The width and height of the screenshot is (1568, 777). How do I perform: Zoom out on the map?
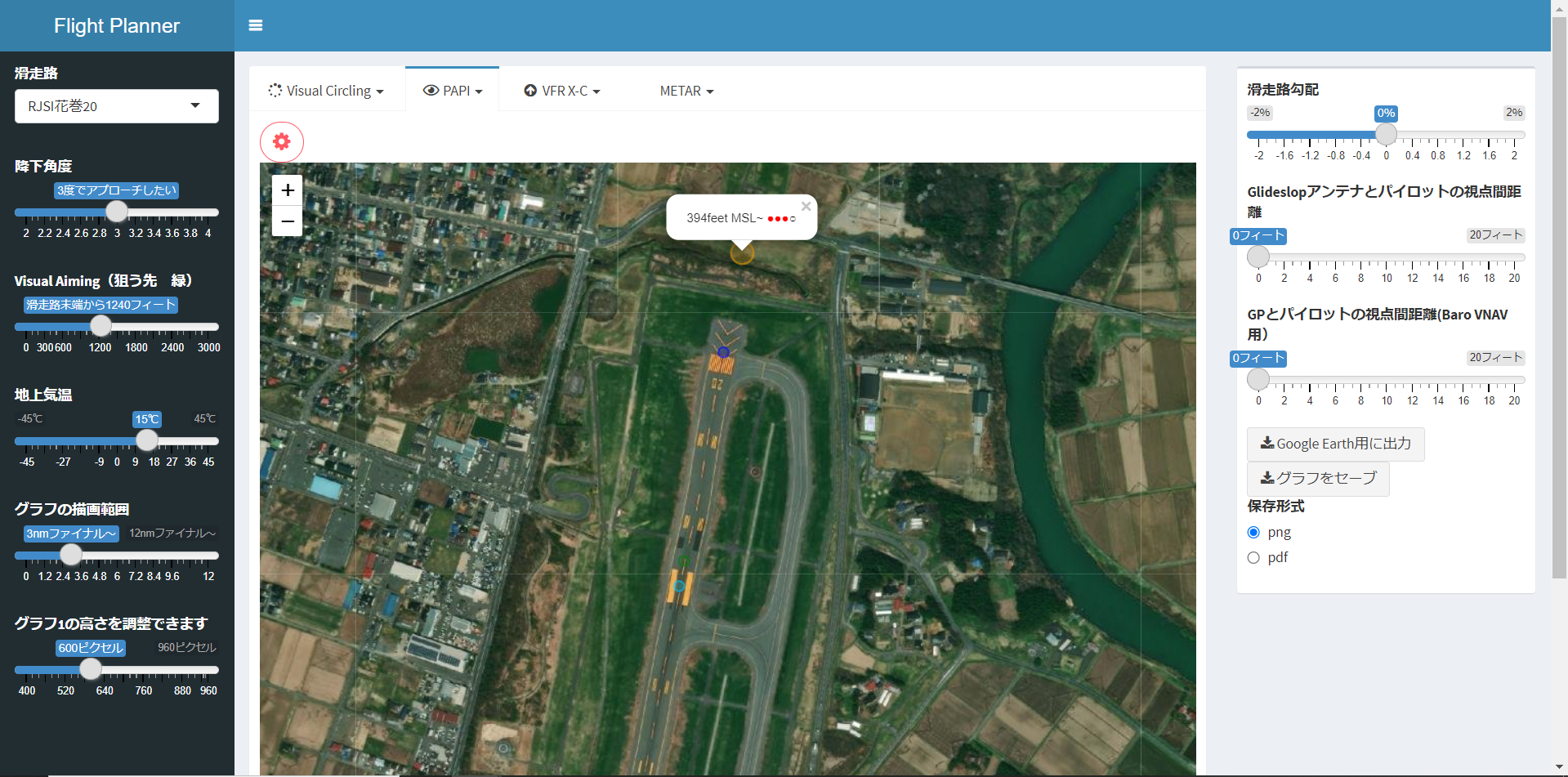(x=288, y=221)
